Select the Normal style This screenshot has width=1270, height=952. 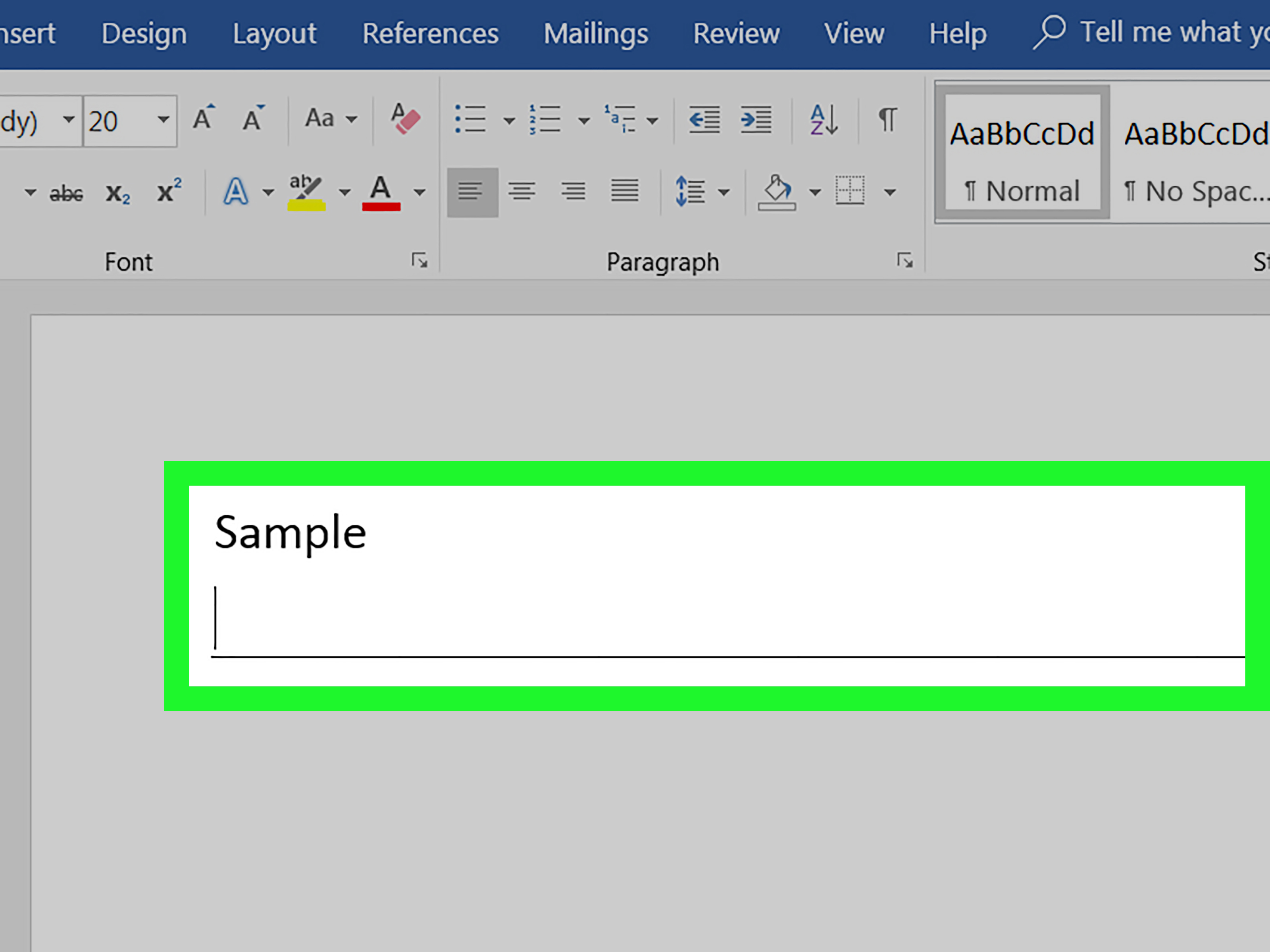(1022, 153)
